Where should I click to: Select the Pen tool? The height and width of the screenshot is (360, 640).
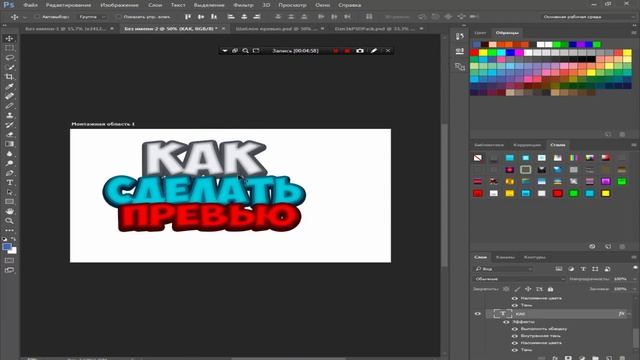coord(9,173)
